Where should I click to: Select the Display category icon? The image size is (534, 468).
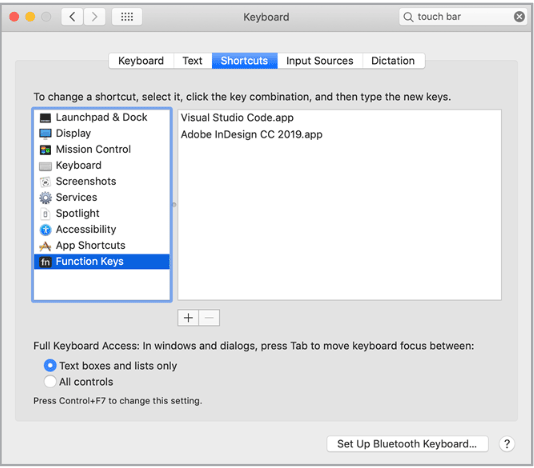tap(45, 134)
